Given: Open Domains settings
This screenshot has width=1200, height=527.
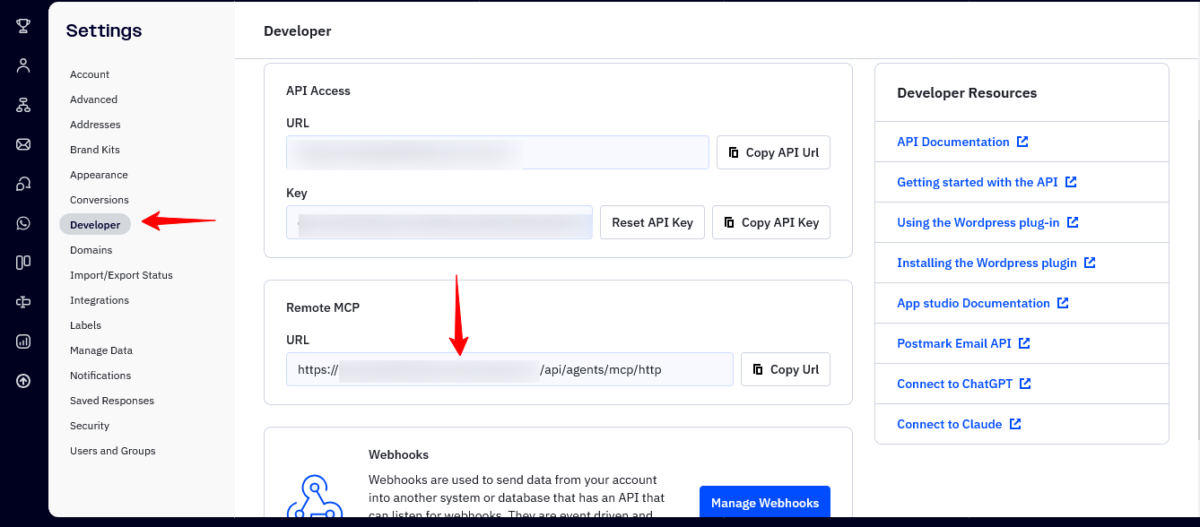Looking at the screenshot, I should point(91,250).
